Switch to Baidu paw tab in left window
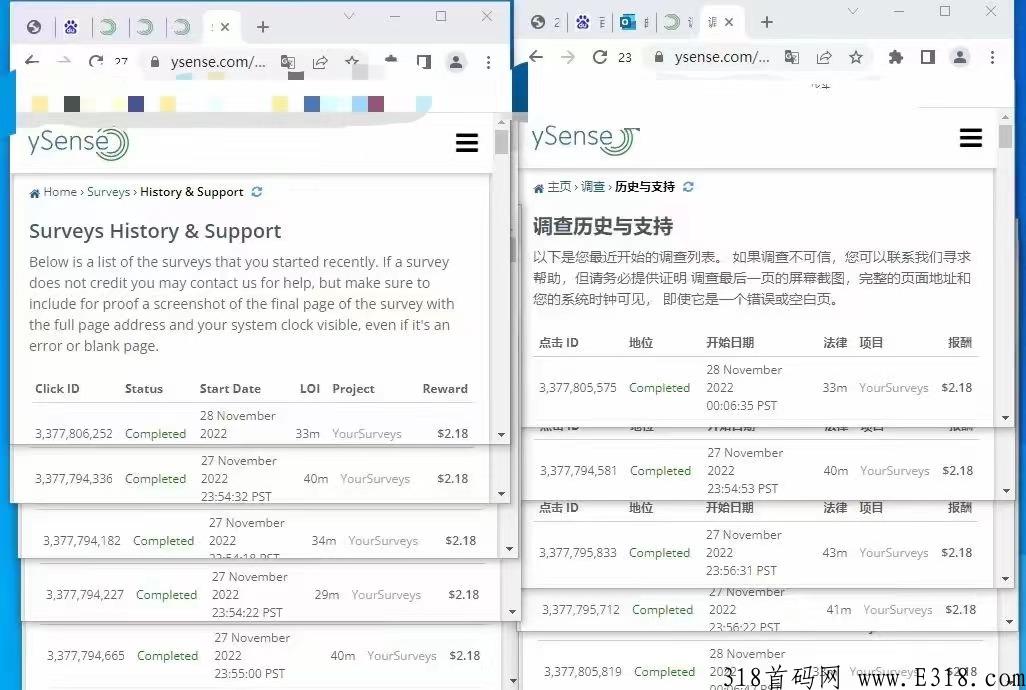The height and width of the screenshot is (690, 1026). (71, 27)
